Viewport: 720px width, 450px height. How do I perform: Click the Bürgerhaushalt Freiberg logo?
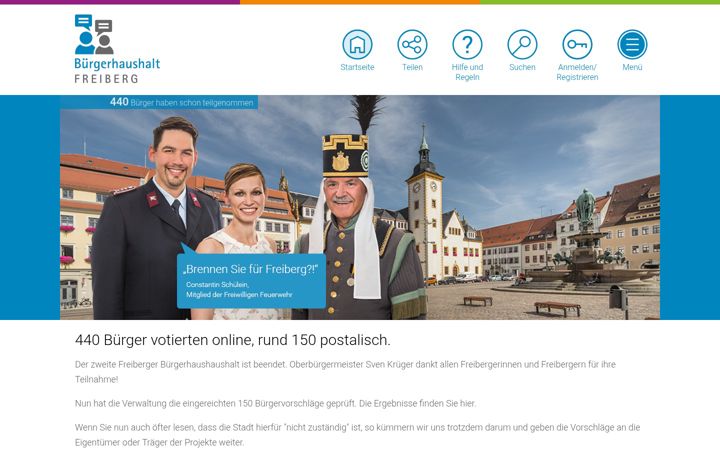(x=117, y=49)
